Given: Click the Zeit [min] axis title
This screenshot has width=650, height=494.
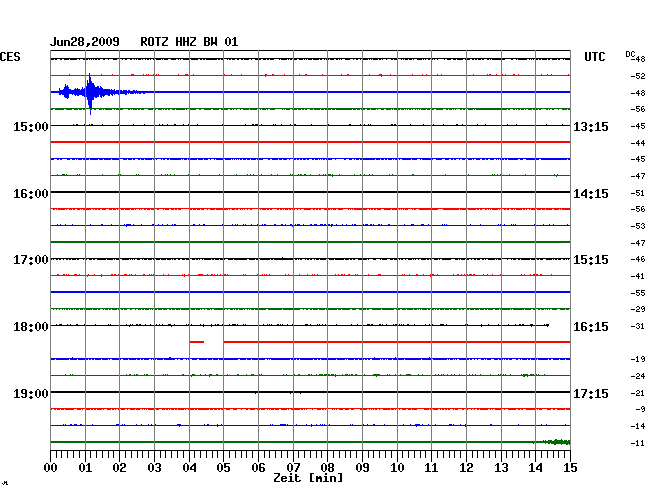Looking at the screenshot, I should [x=308, y=478].
